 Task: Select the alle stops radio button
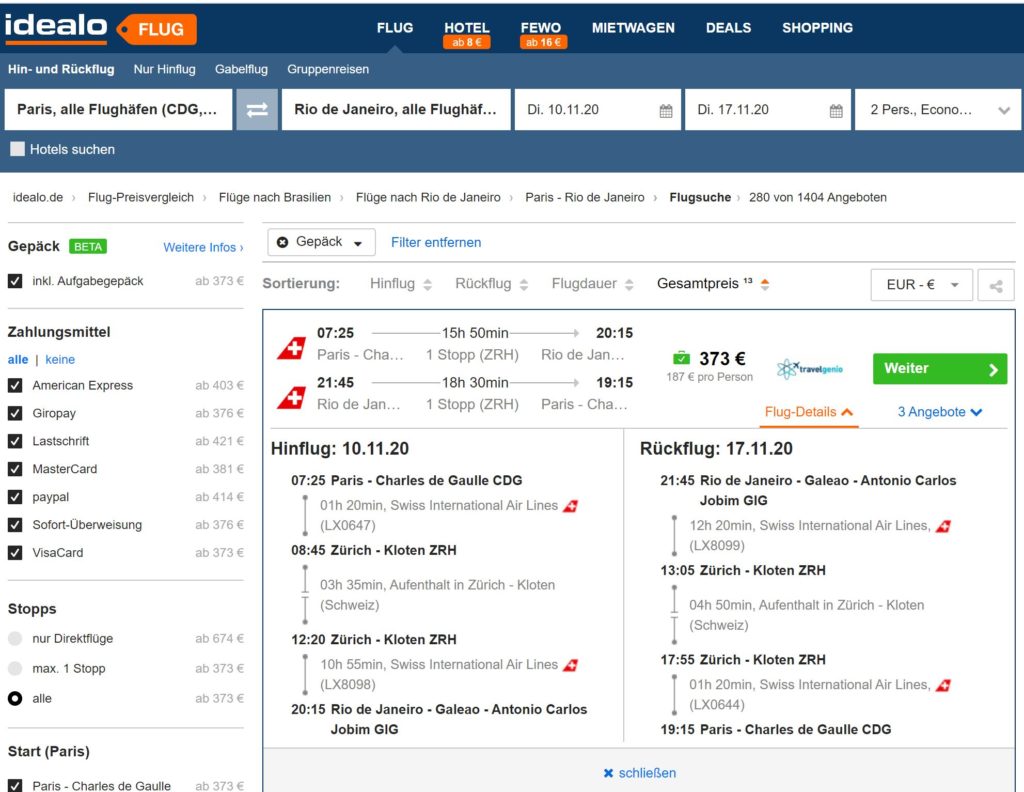point(15,699)
